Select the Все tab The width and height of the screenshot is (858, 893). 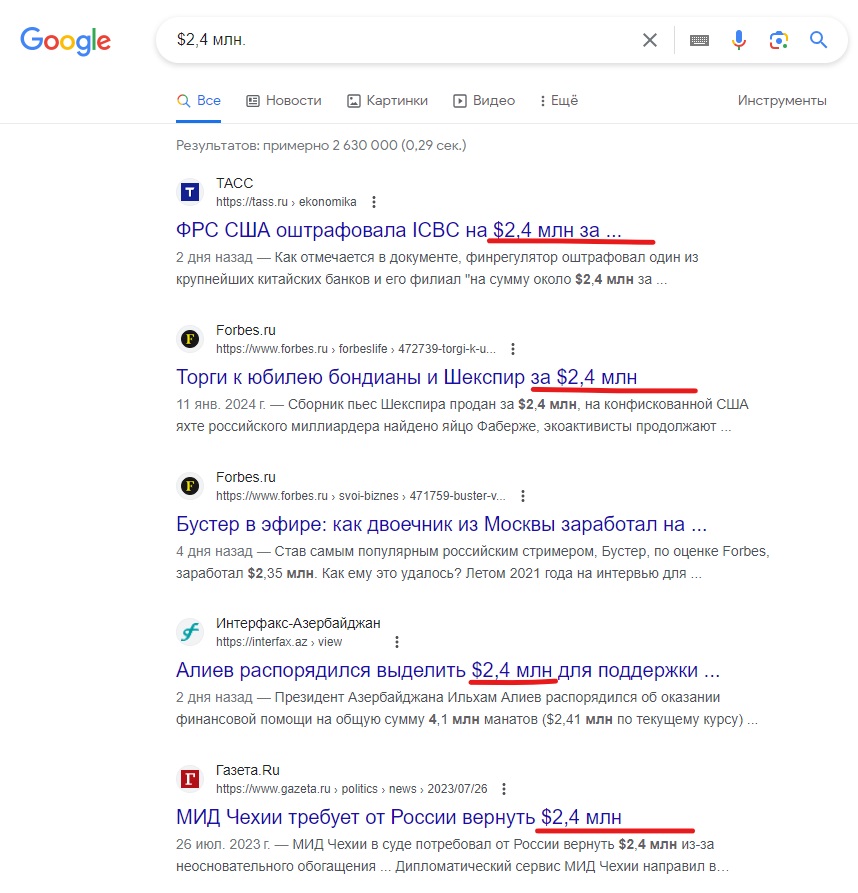[x=199, y=101]
